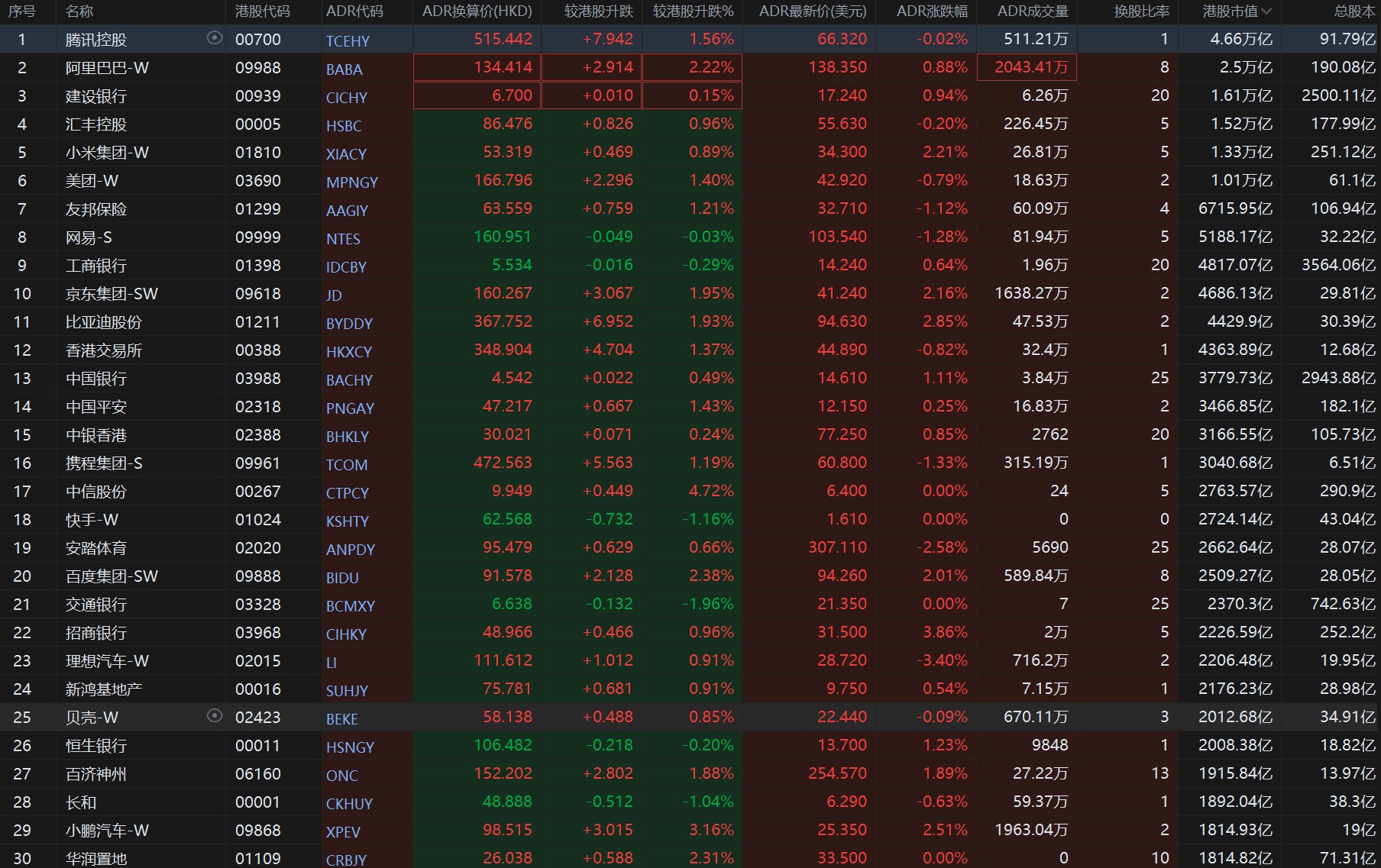
Task: Open the NTES ADR code link
Action: coord(343,239)
